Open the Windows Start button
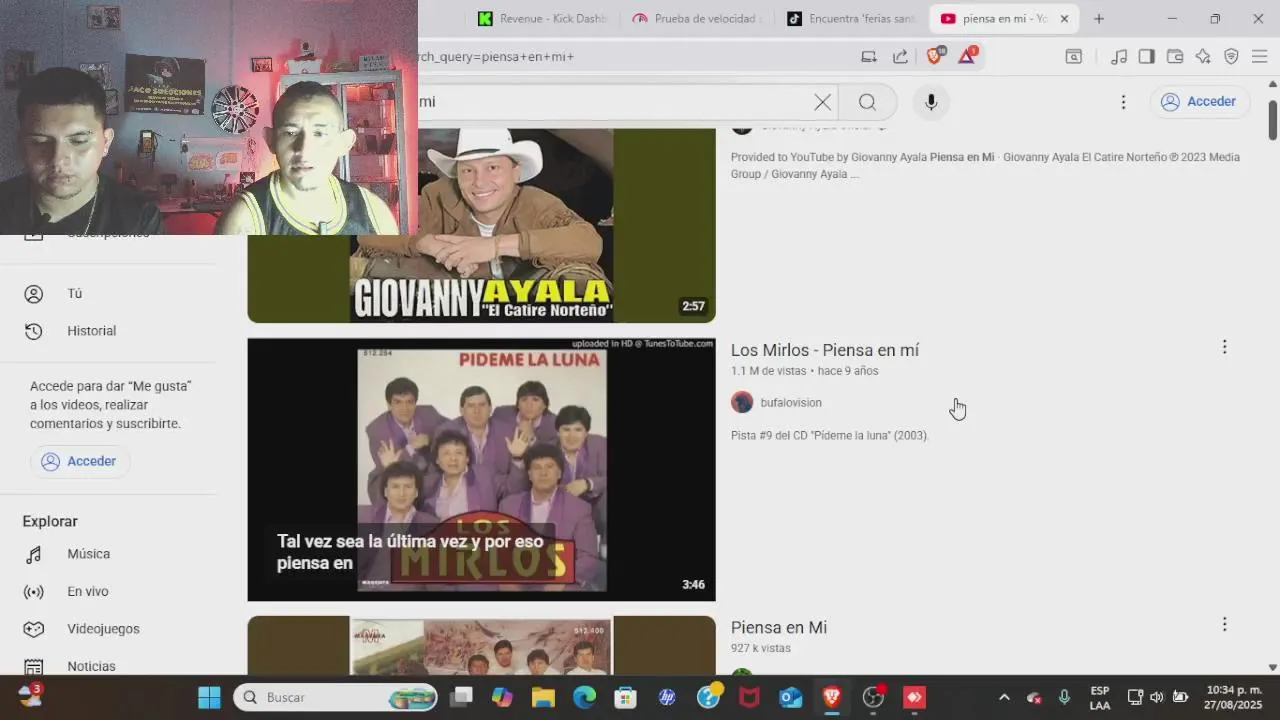This screenshot has width=1280, height=720. coord(209,697)
